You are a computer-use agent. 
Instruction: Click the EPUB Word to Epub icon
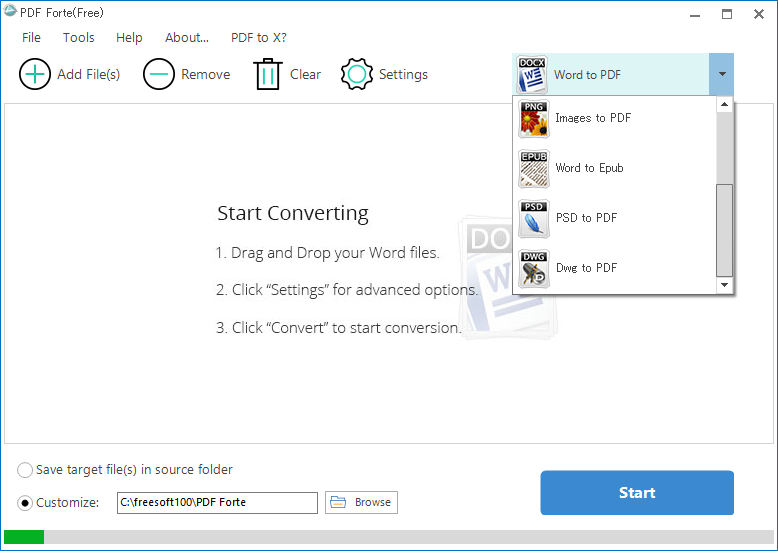tap(533, 169)
